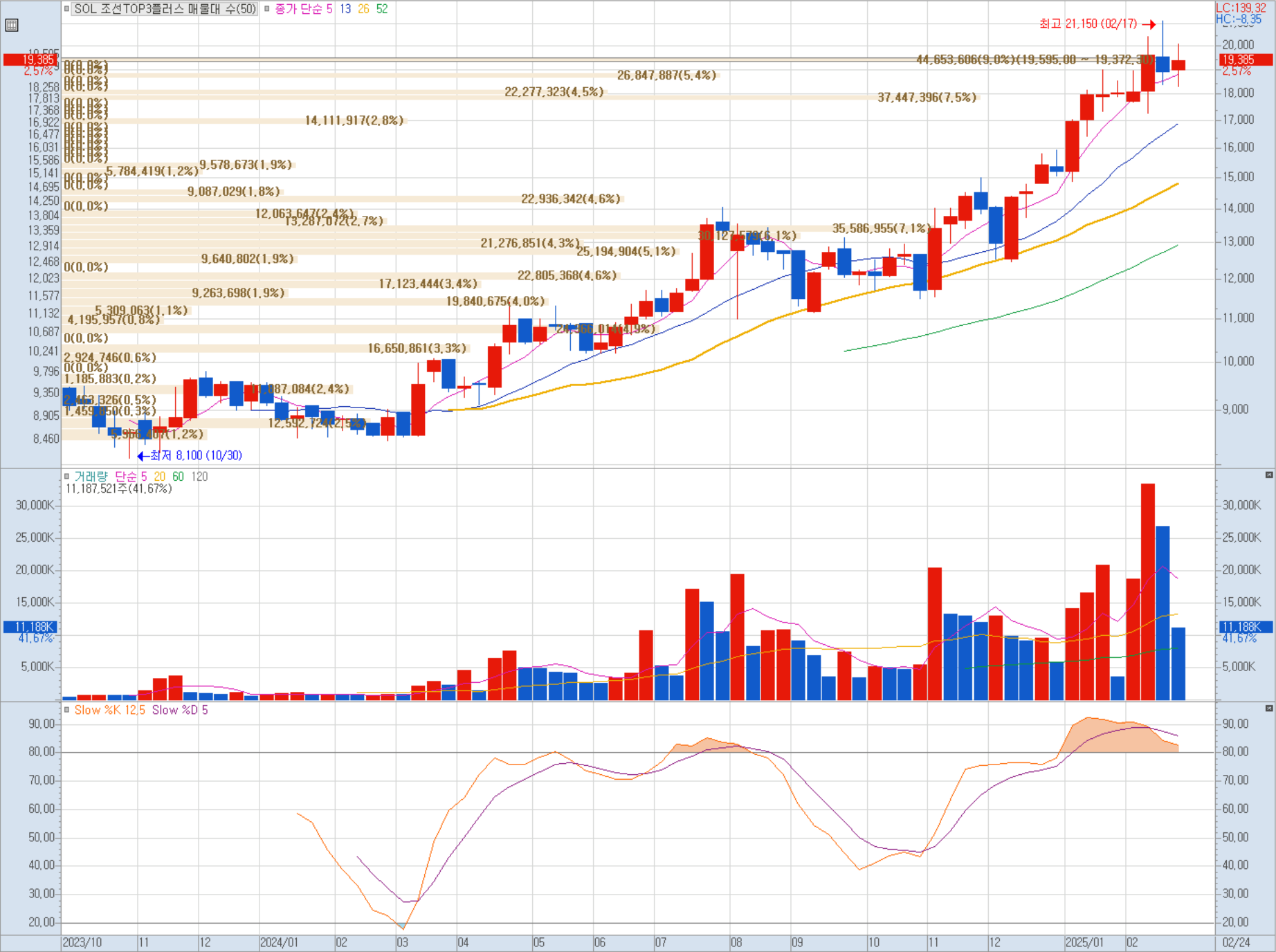This screenshot has height=952, width=1276.
Task: Click the 2024/01 date label on time axis
Action: [279, 942]
